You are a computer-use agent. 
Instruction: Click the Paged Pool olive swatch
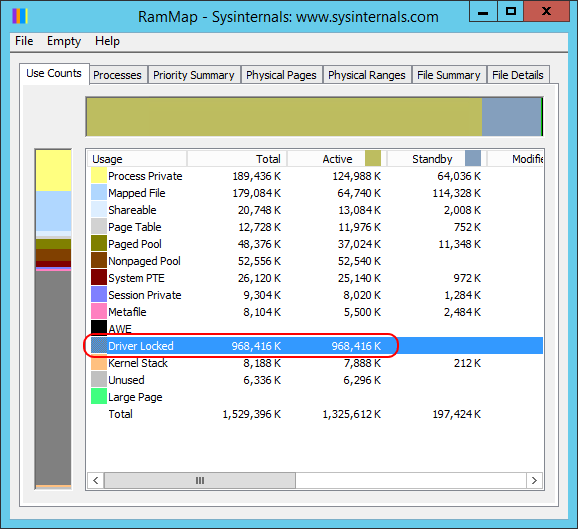click(x=99, y=244)
